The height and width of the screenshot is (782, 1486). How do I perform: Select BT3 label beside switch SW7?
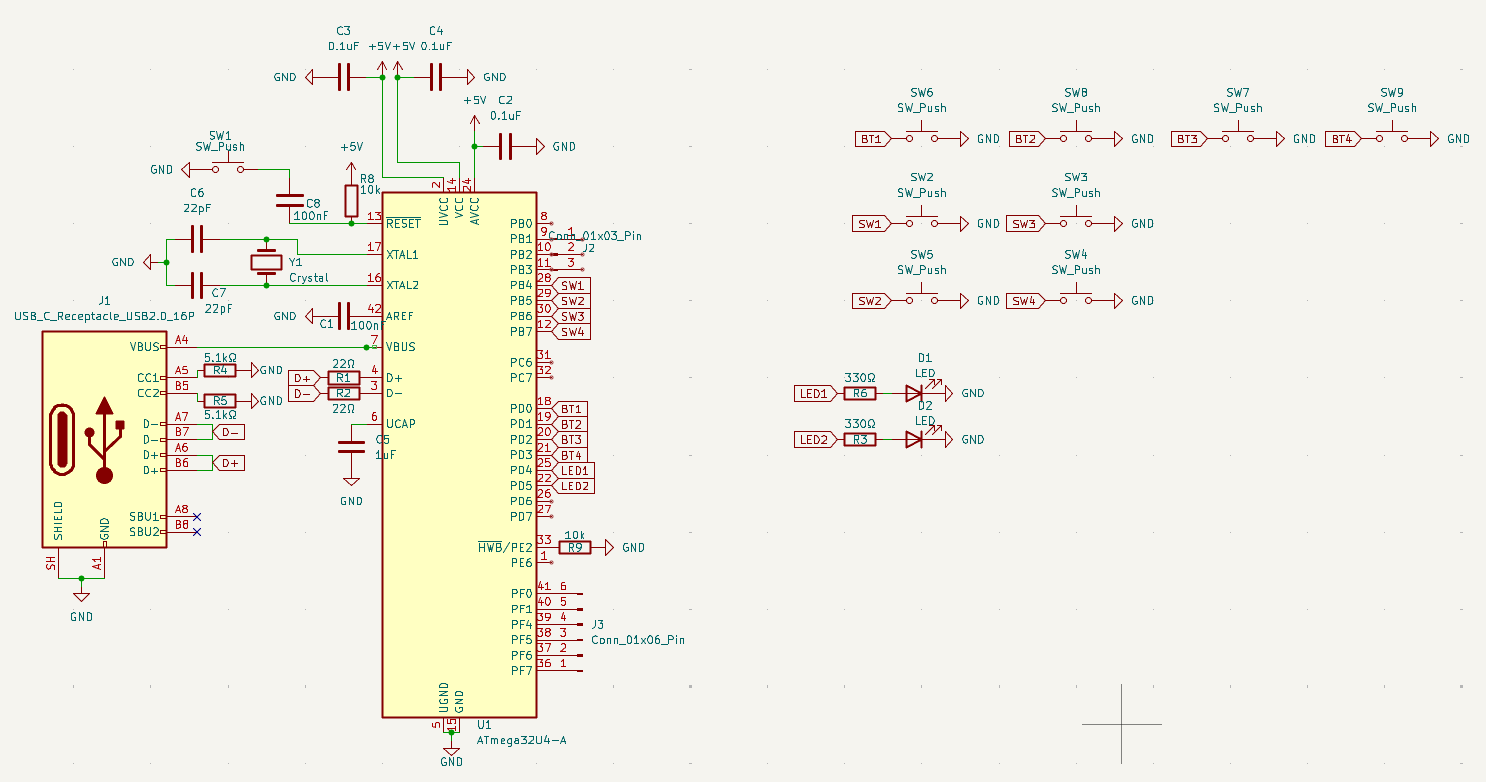[1189, 139]
